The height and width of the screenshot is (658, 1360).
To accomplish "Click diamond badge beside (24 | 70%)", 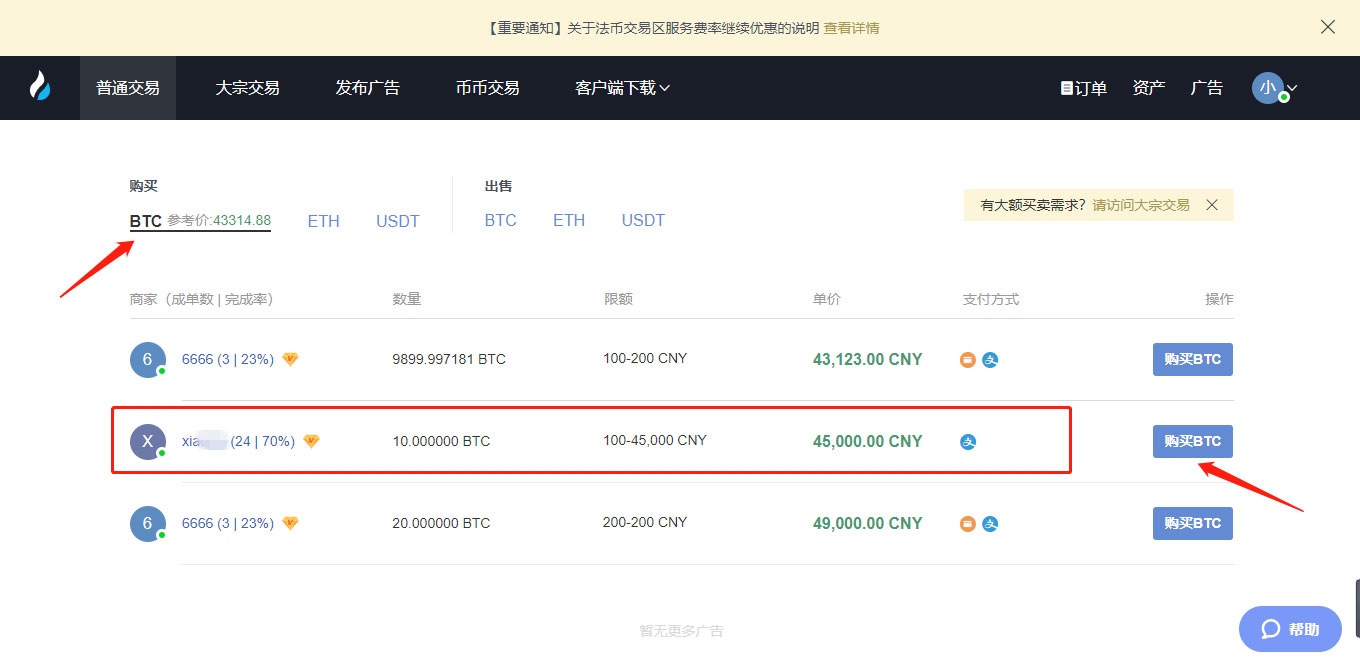I will 311,441.
